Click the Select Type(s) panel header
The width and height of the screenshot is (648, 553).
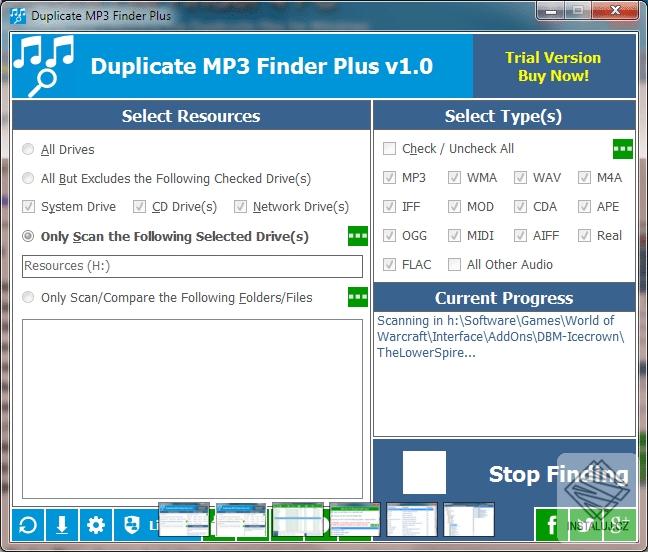(x=504, y=116)
